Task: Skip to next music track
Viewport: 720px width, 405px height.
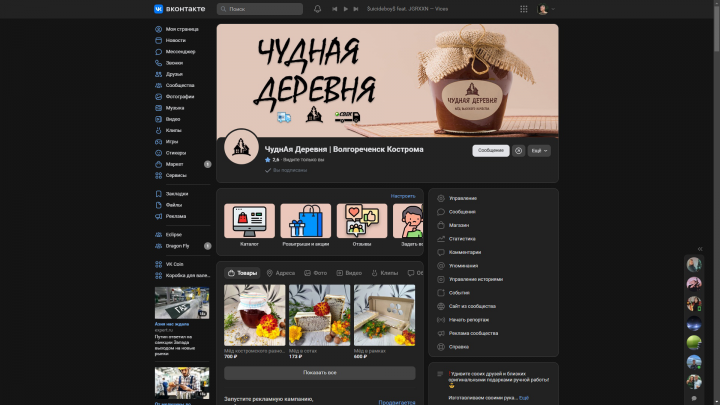Action: 356,9
